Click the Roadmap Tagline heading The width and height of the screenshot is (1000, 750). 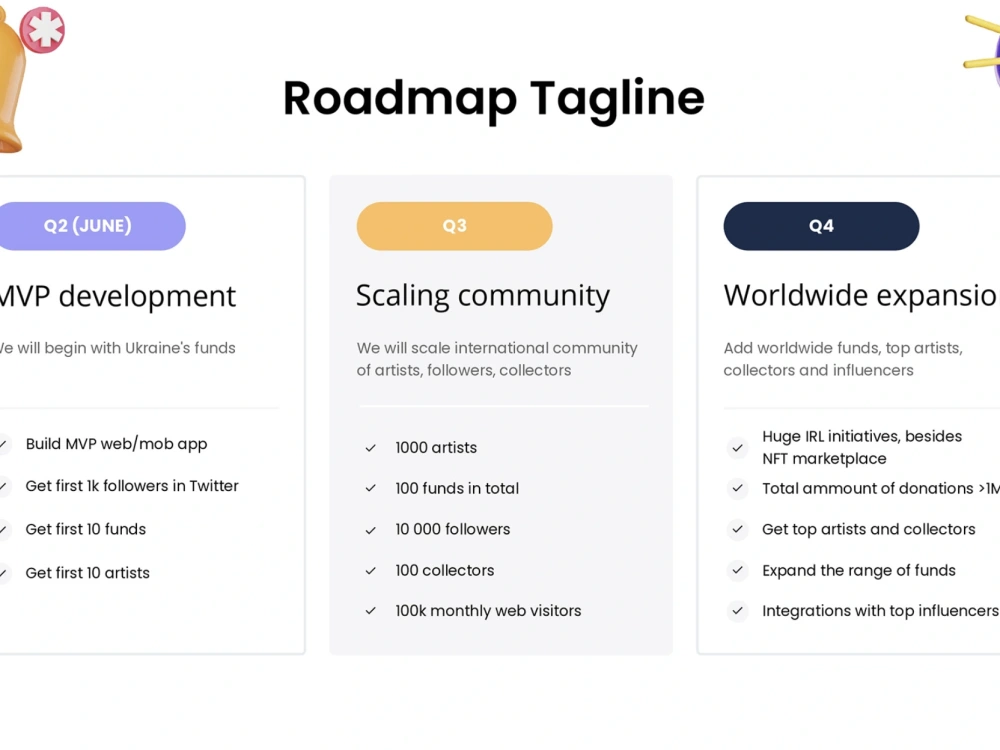pos(494,99)
